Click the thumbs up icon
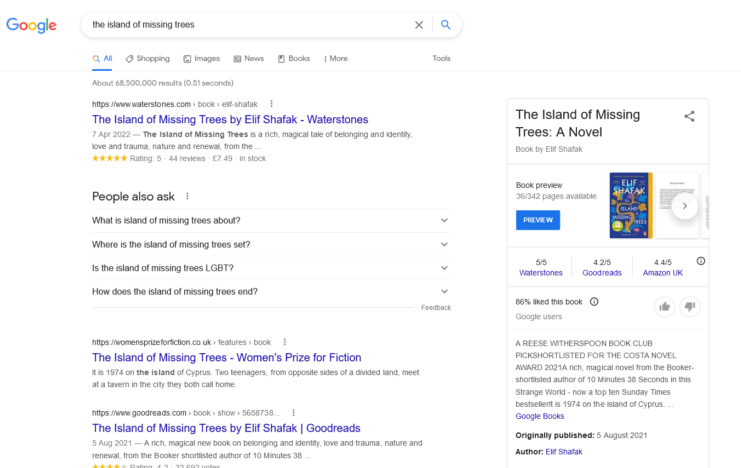 [664, 306]
